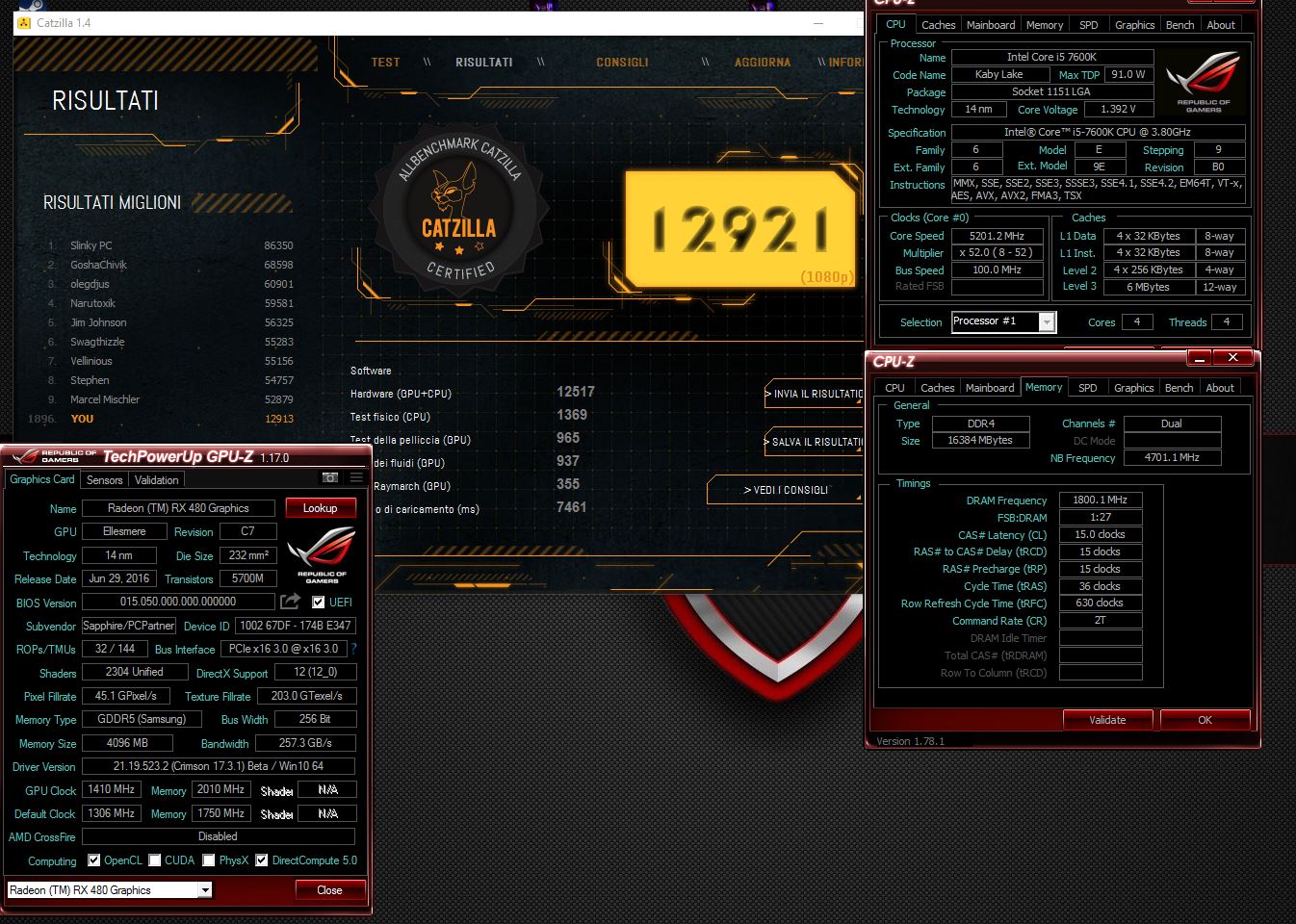Click the Catzilla Certified badge

[x=459, y=208]
